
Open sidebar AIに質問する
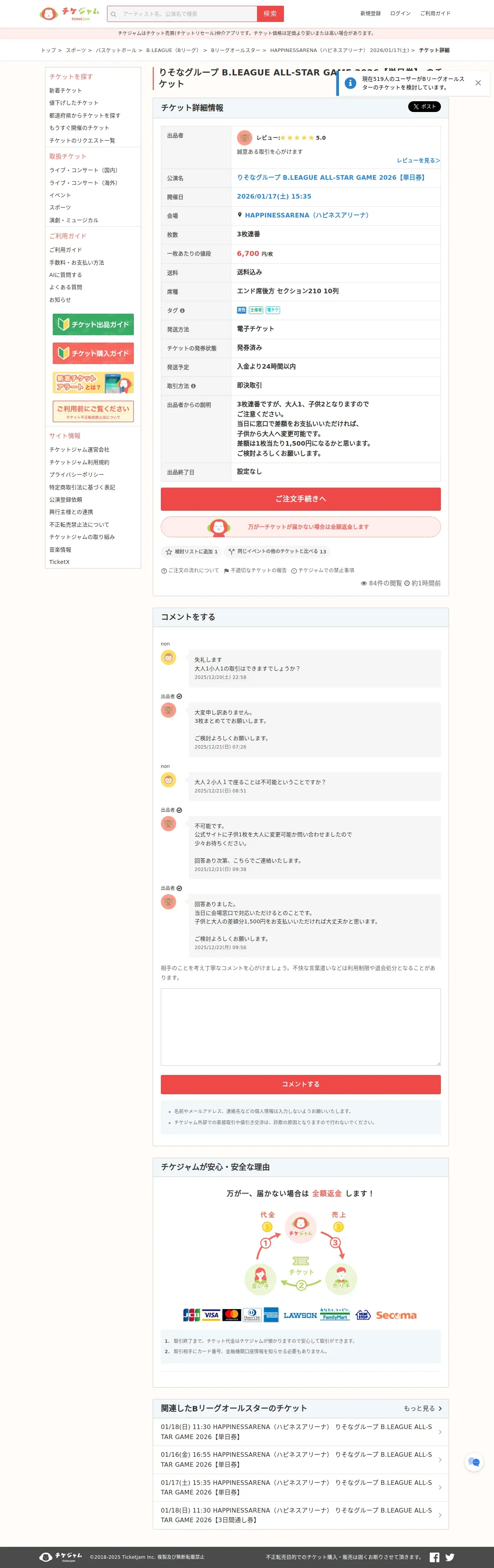66,275
